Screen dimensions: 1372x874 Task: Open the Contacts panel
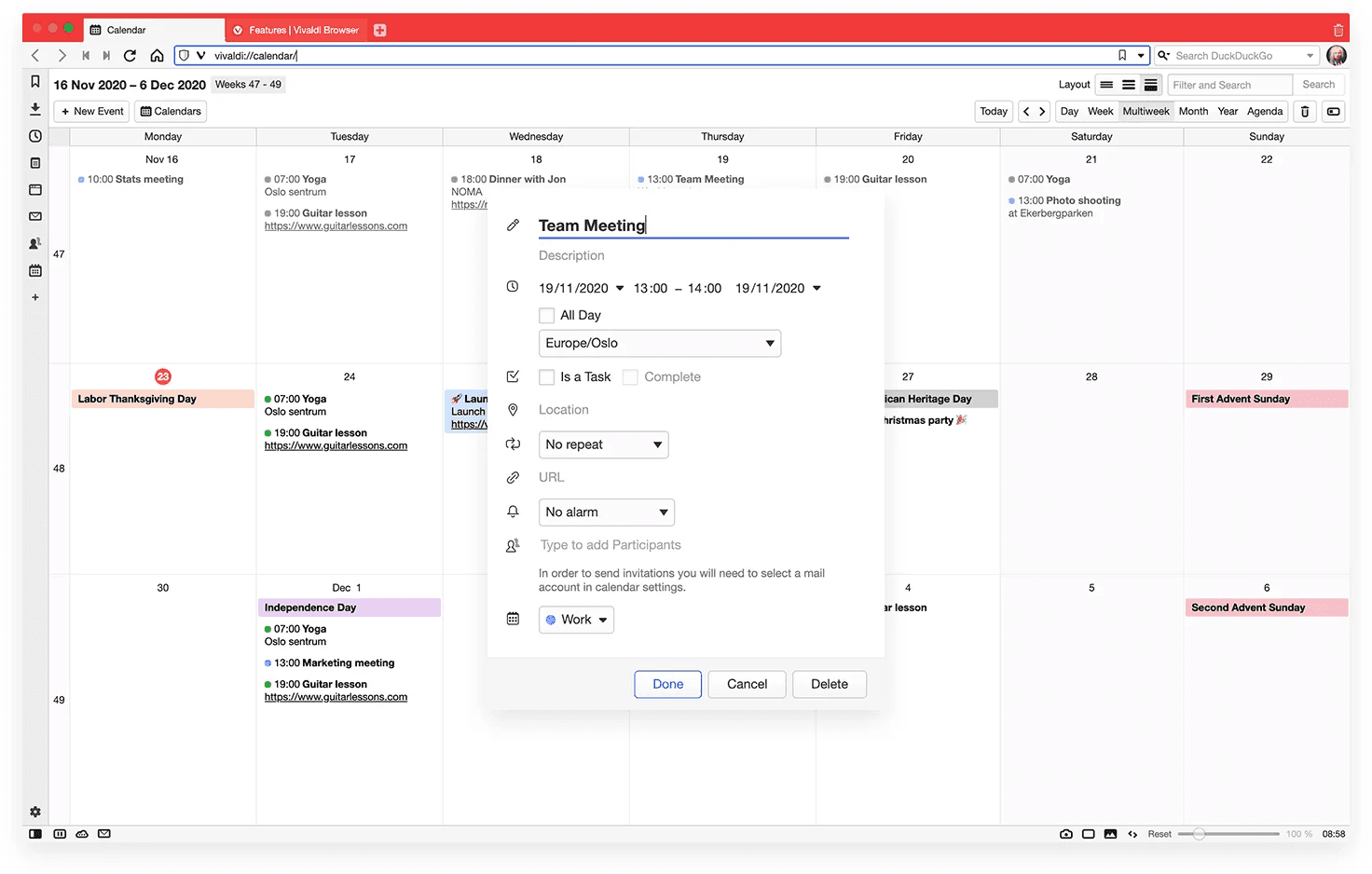(x=34, y=243)
